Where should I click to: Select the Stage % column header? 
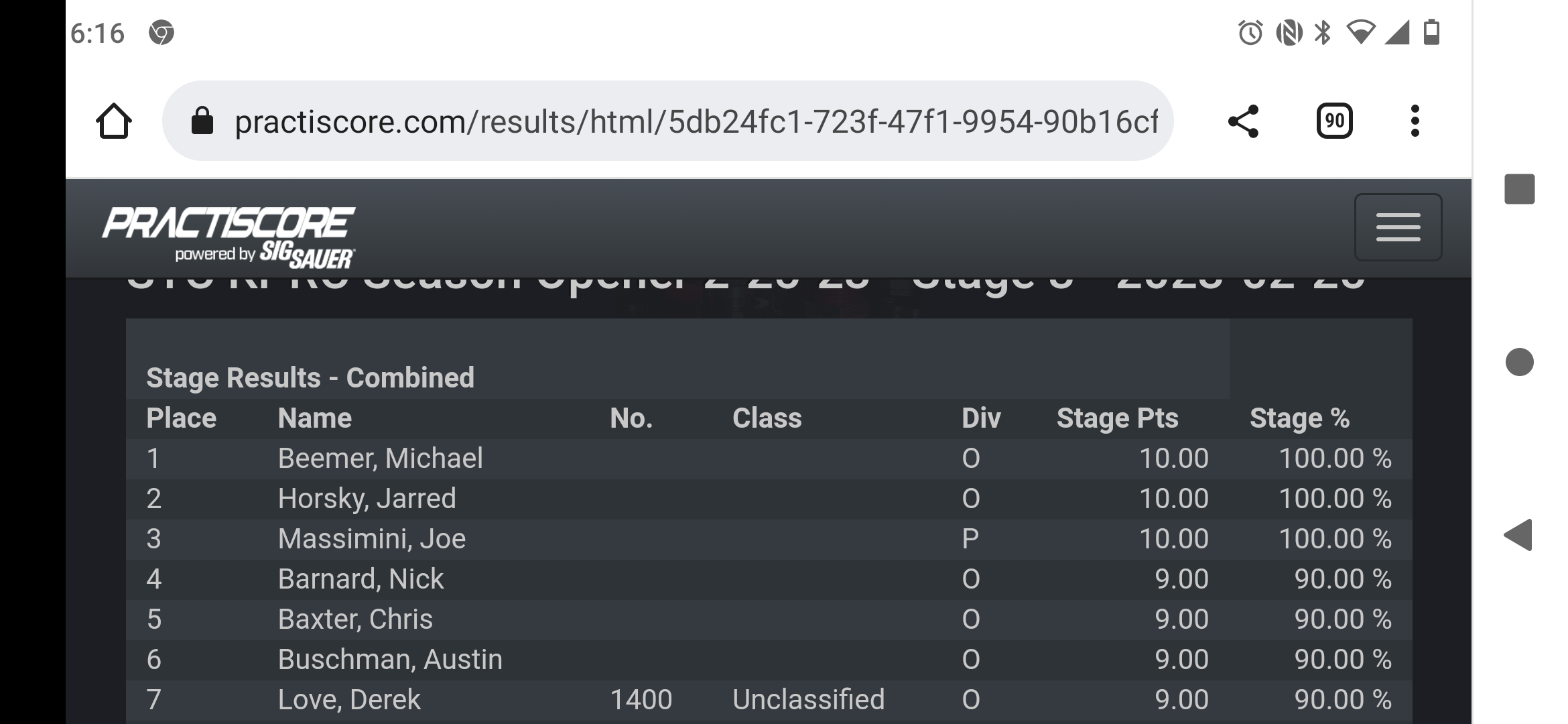click(1299, 418)
